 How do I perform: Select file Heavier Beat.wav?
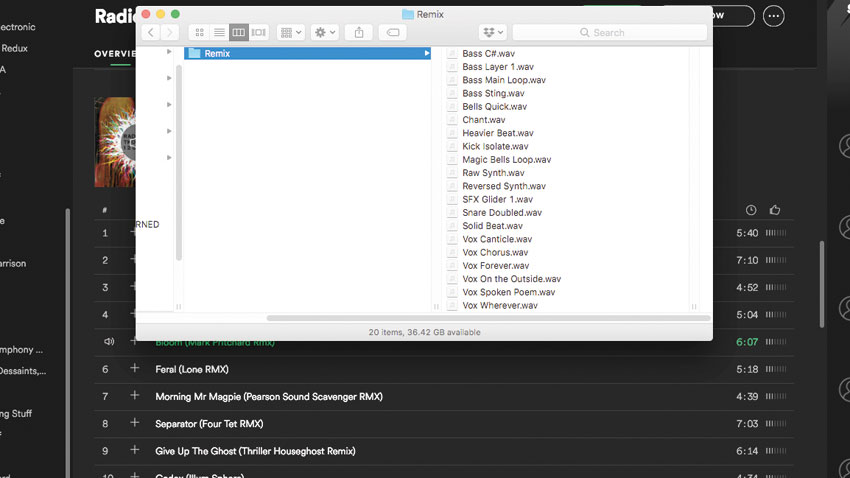(x=498, y=133)
